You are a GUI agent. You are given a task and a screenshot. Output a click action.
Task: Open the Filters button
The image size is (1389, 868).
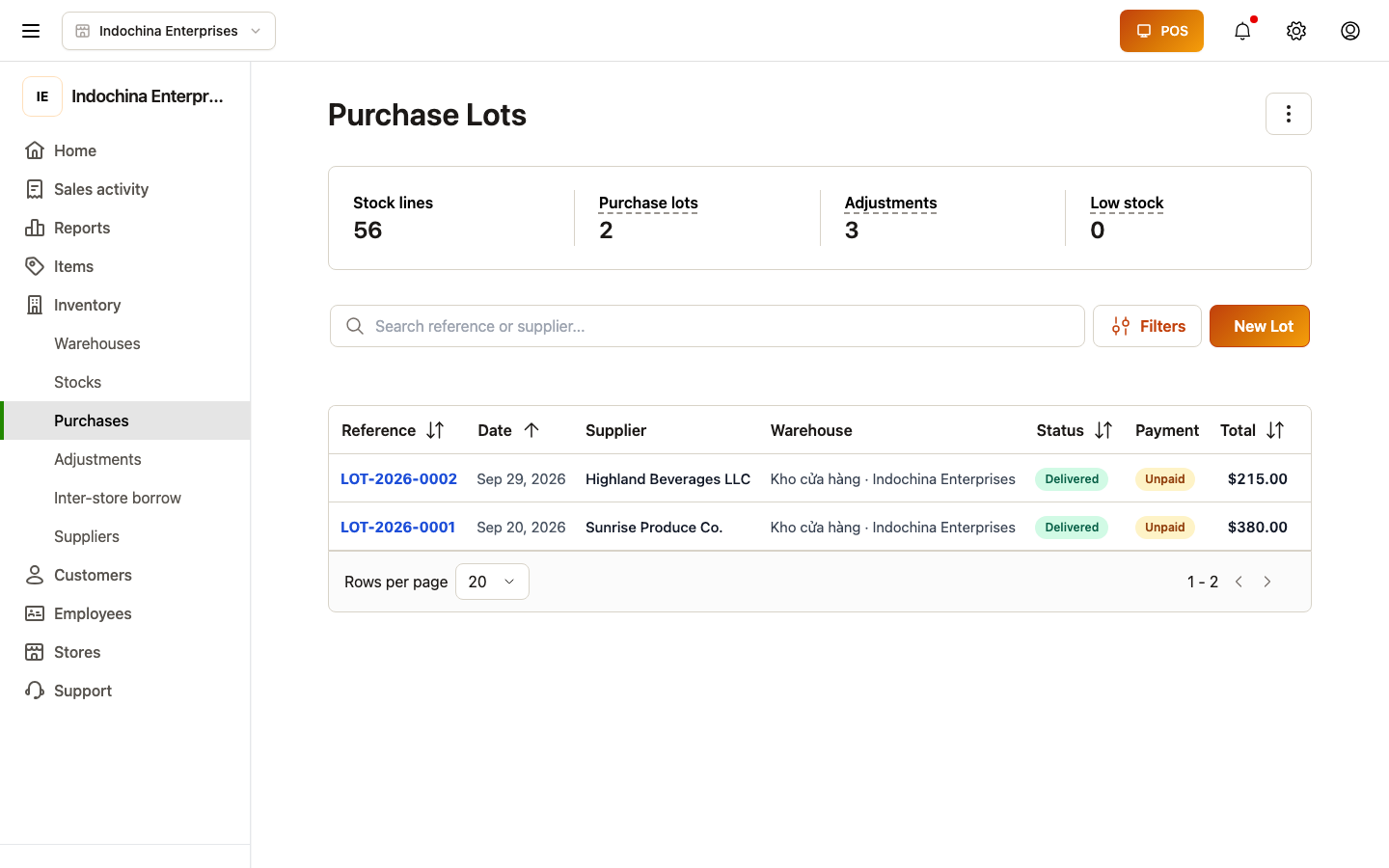(x=1147, y=326)
